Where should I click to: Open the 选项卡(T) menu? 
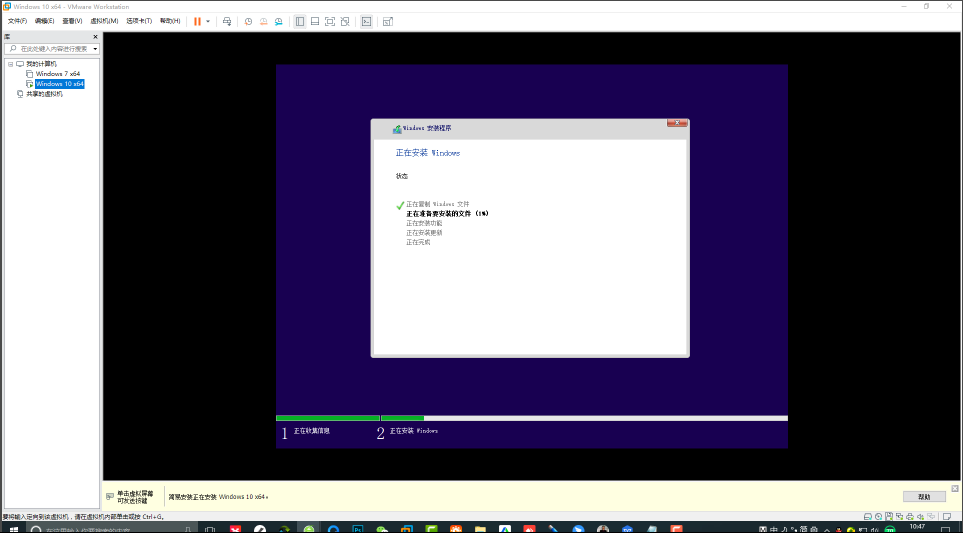139,21
